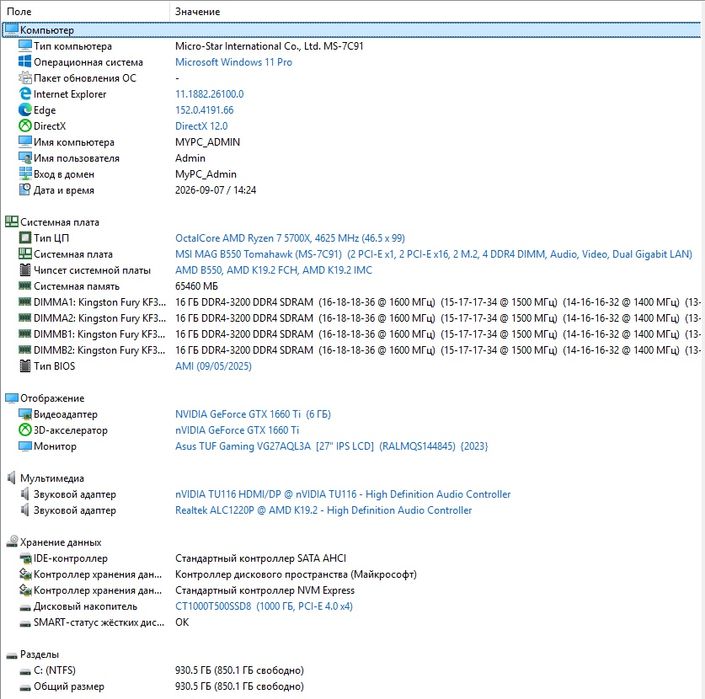Click the DIMMB2 memory module icon
This screenshot has height=699, width=705.
click(25, 350)
